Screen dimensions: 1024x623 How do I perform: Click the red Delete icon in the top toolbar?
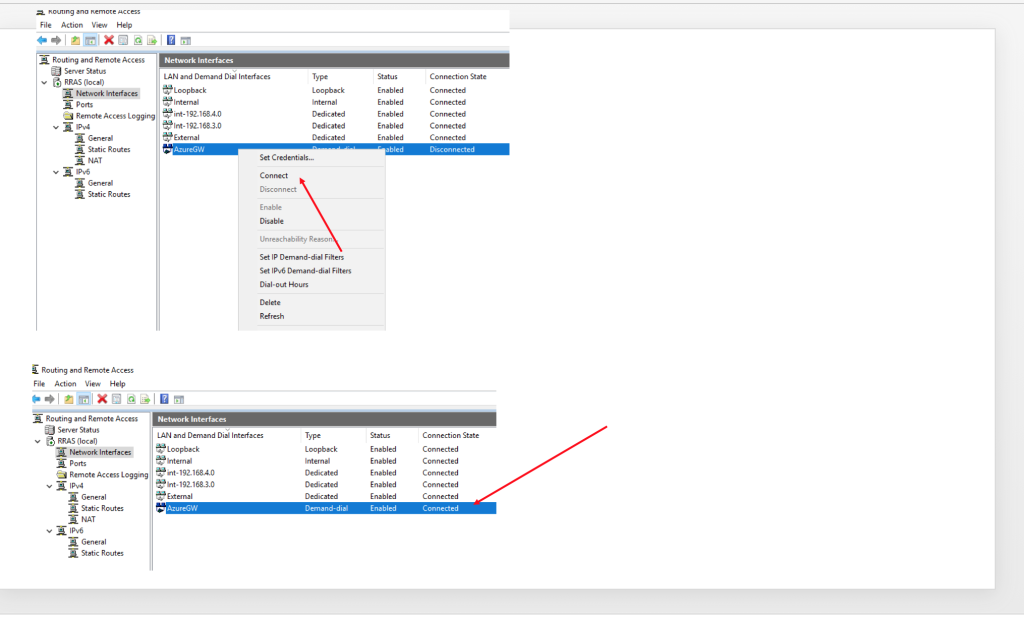click(x=109, y=40)
